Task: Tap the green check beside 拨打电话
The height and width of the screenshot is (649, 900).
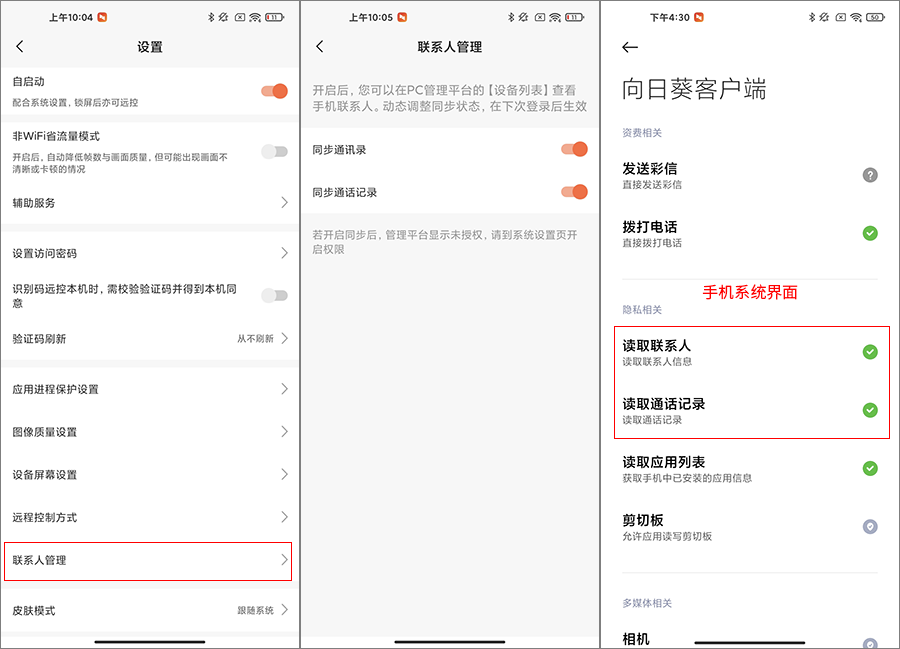Action: pos(870,233)
